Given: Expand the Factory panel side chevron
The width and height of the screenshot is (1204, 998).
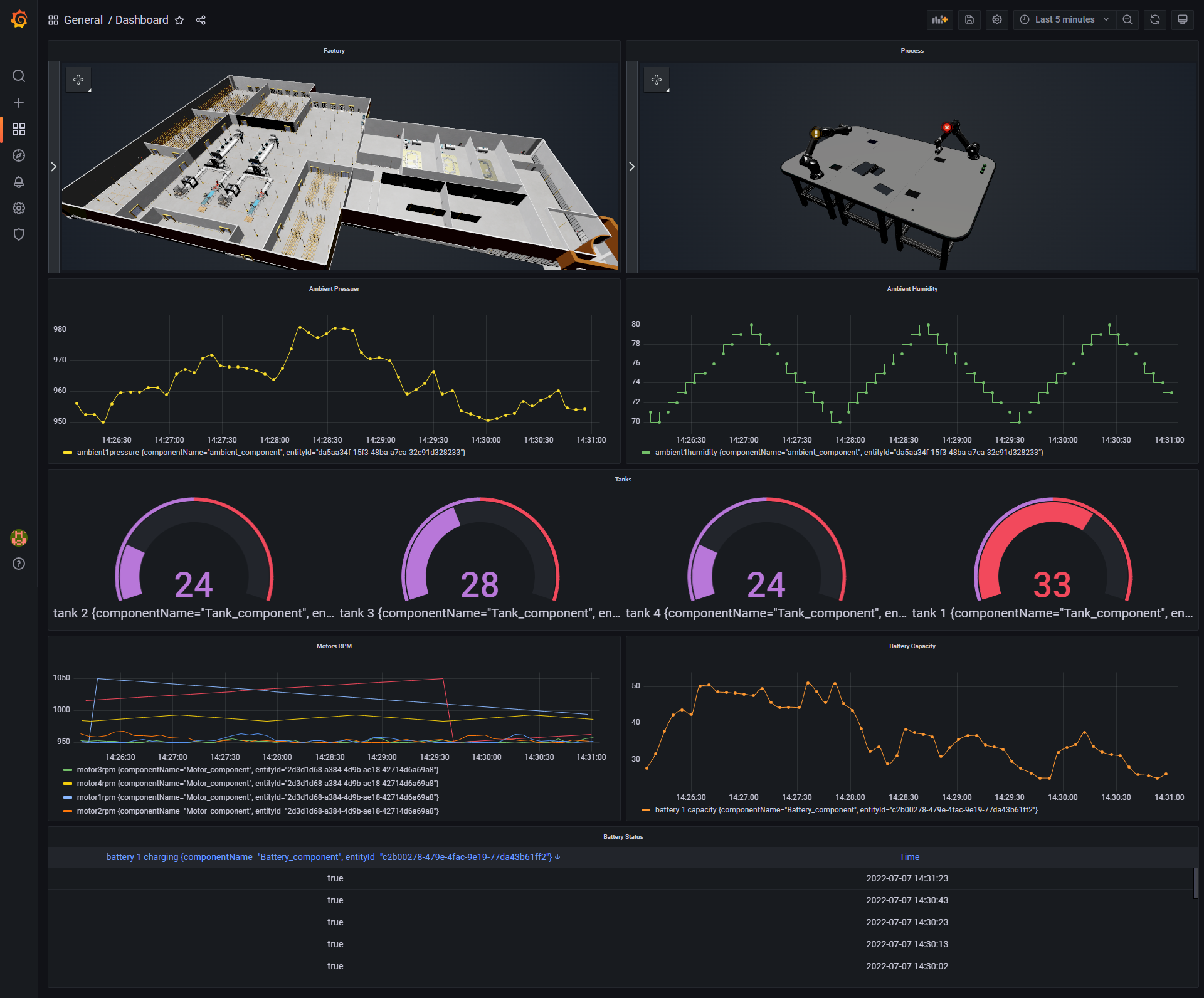Looking at the screenshot, I should tap(54, 167).
